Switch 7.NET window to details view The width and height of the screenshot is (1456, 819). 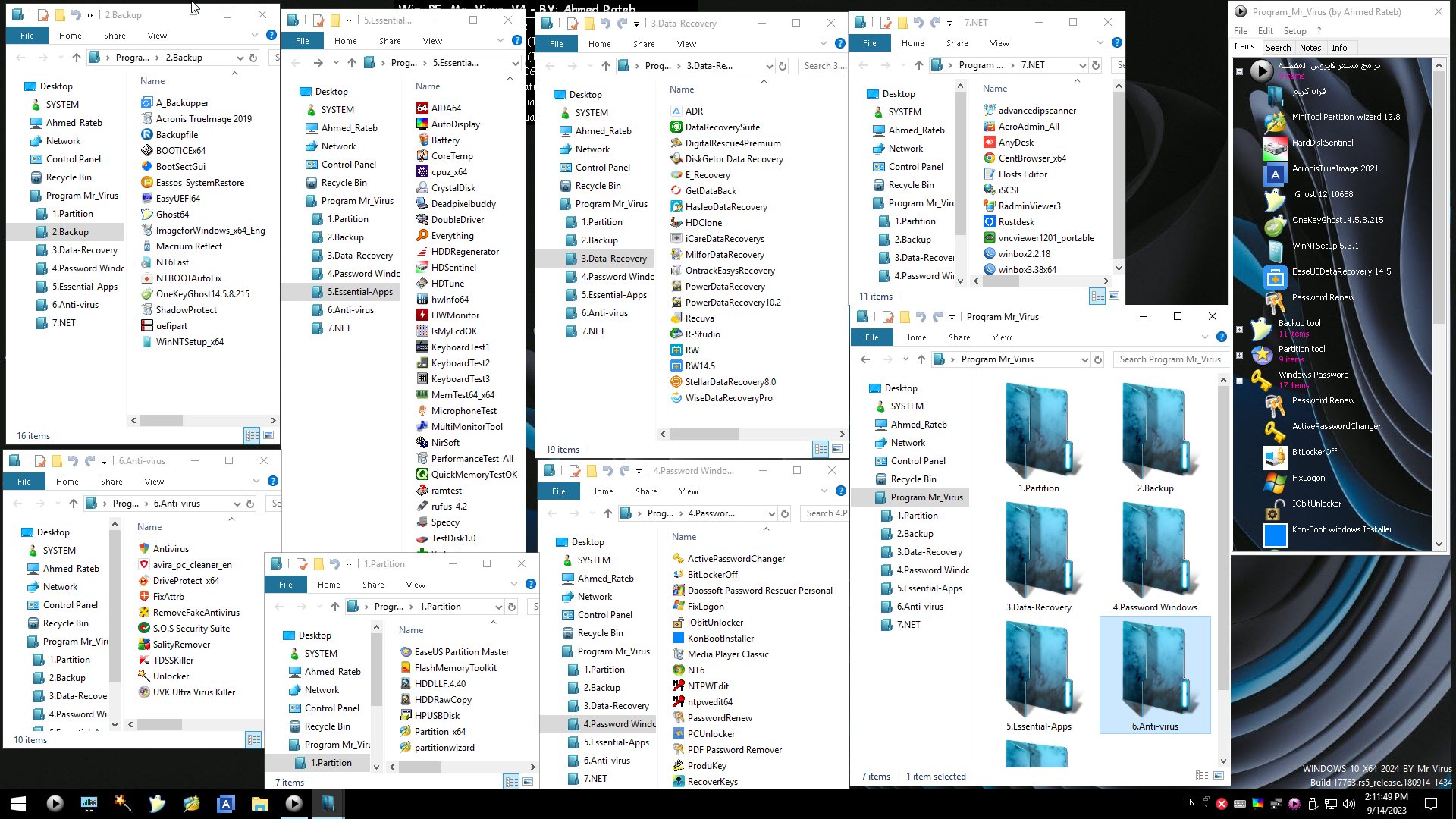[x=1097, y=296]
